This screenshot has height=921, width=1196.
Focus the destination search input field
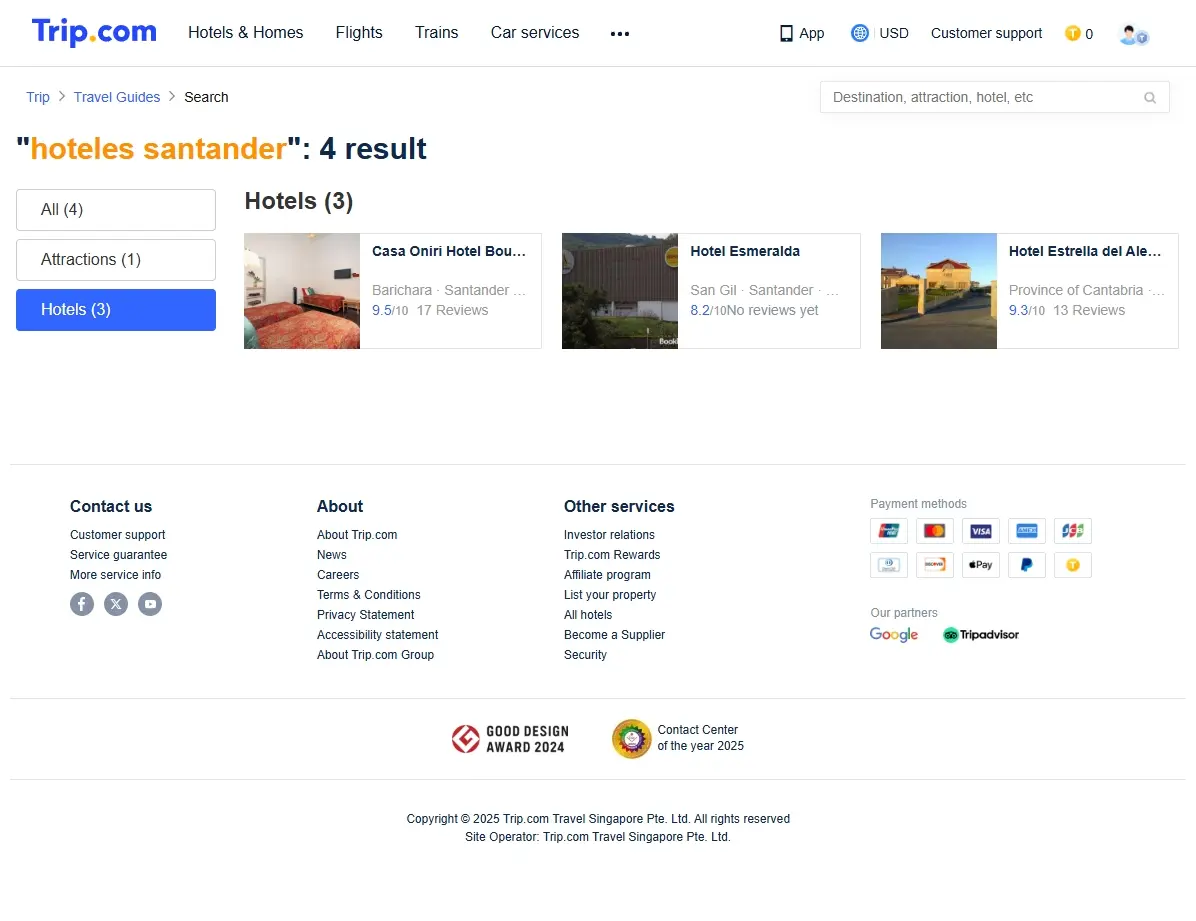(x=995, y=97)
